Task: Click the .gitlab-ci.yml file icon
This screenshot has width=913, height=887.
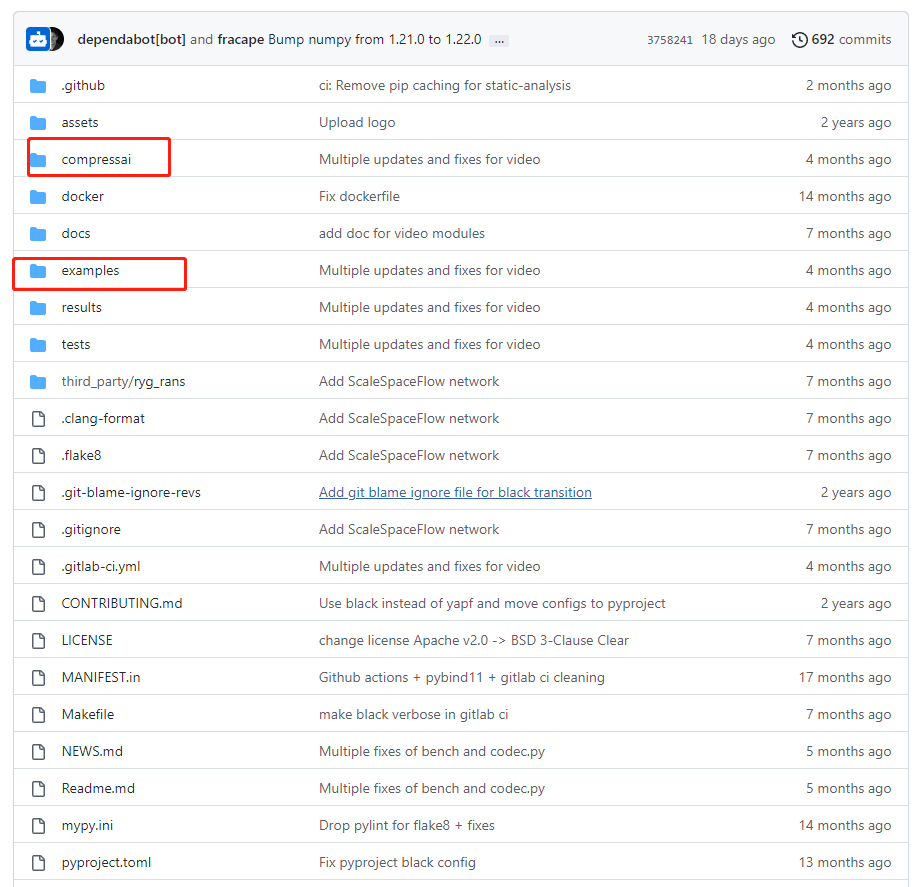Action: coord(38,567)
